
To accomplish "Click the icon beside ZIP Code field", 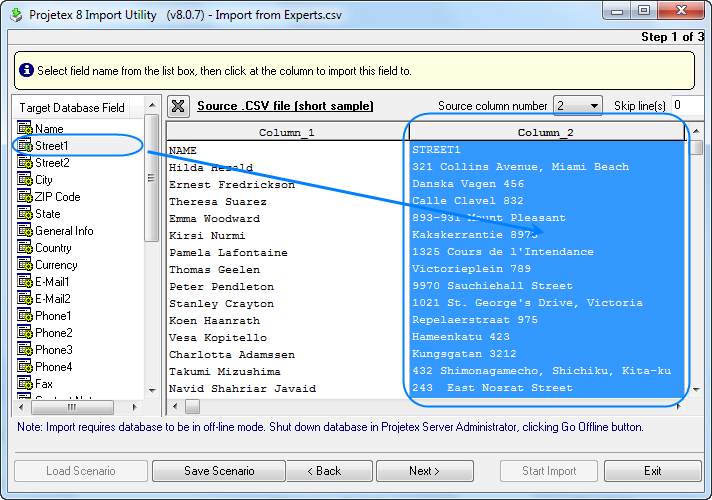I will click(25, 196).
